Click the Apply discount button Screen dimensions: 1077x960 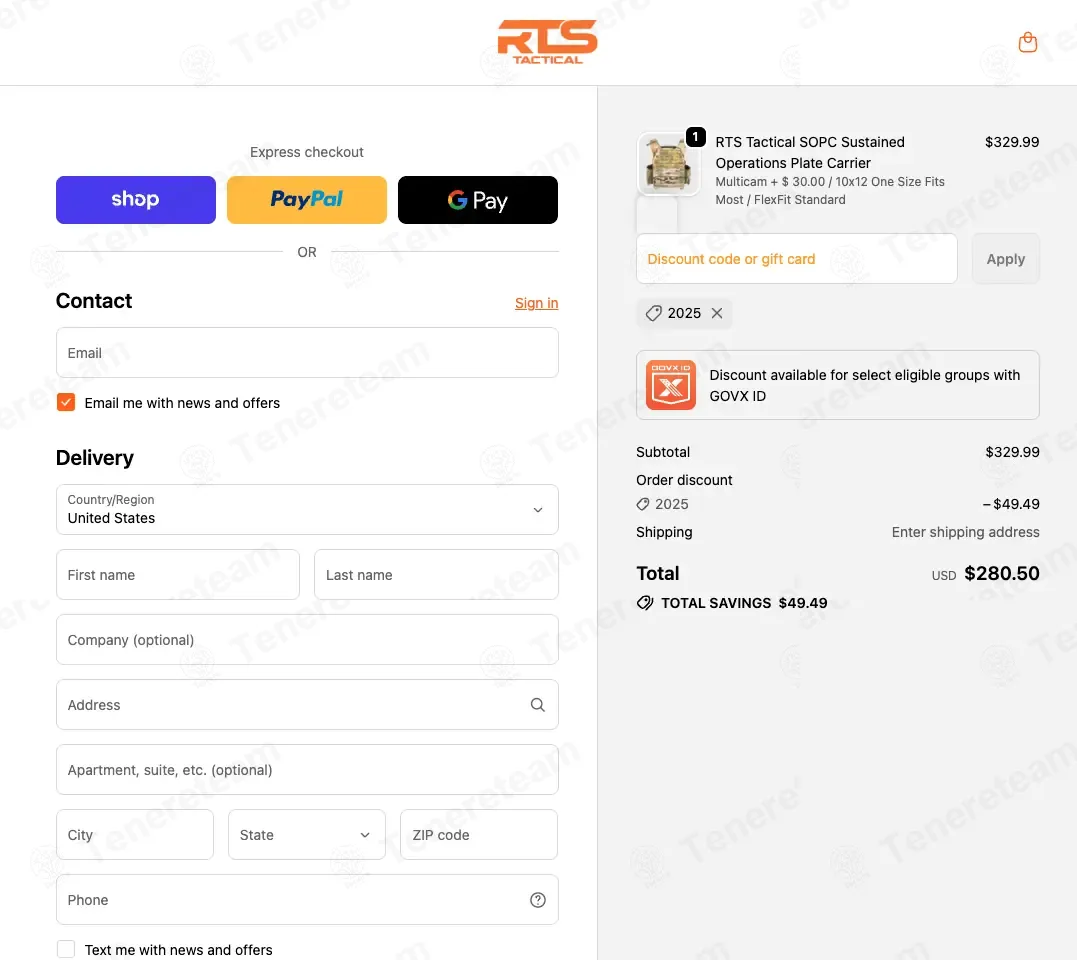coord(1006,259)
